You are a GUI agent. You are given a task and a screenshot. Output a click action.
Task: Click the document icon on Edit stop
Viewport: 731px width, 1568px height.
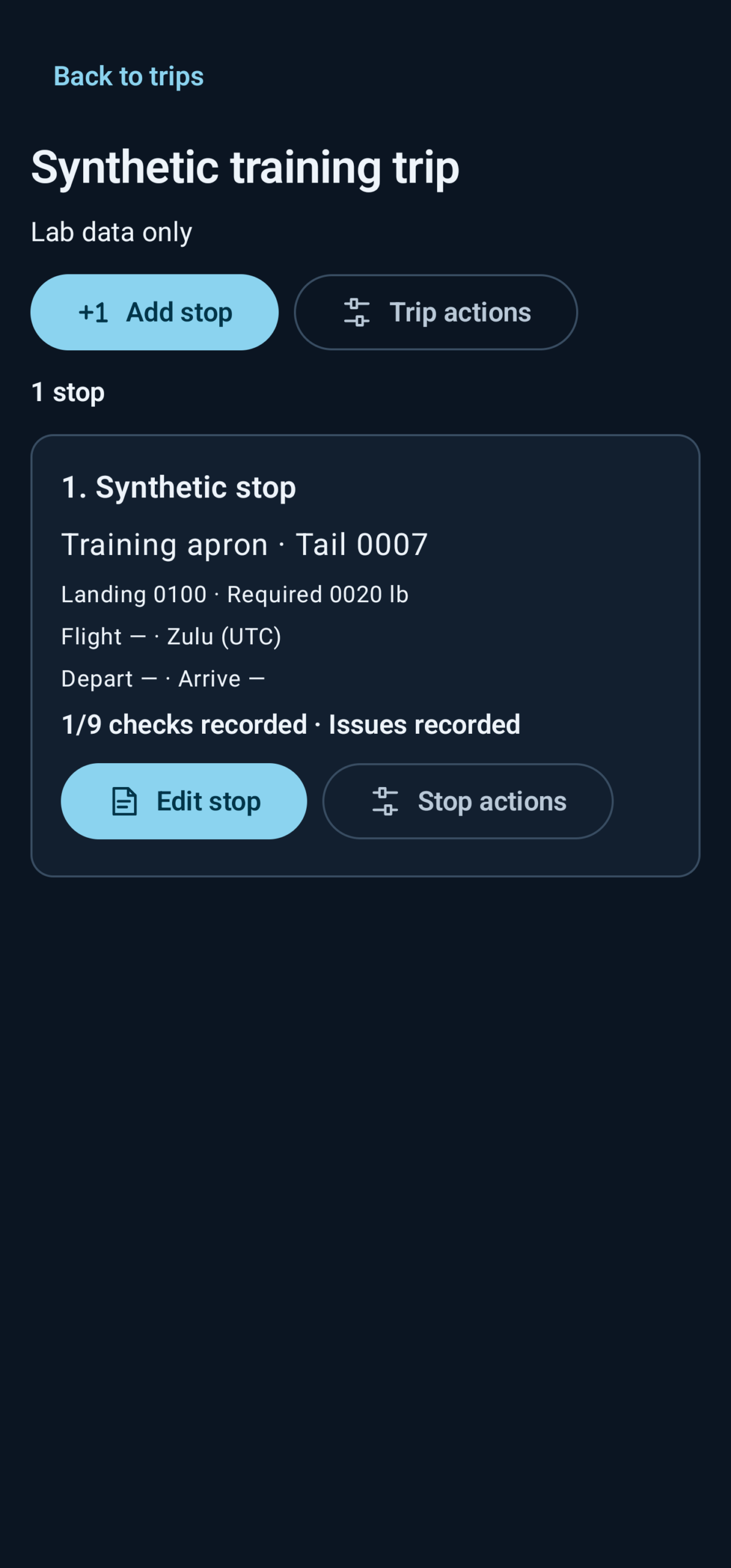pos(124,801)
